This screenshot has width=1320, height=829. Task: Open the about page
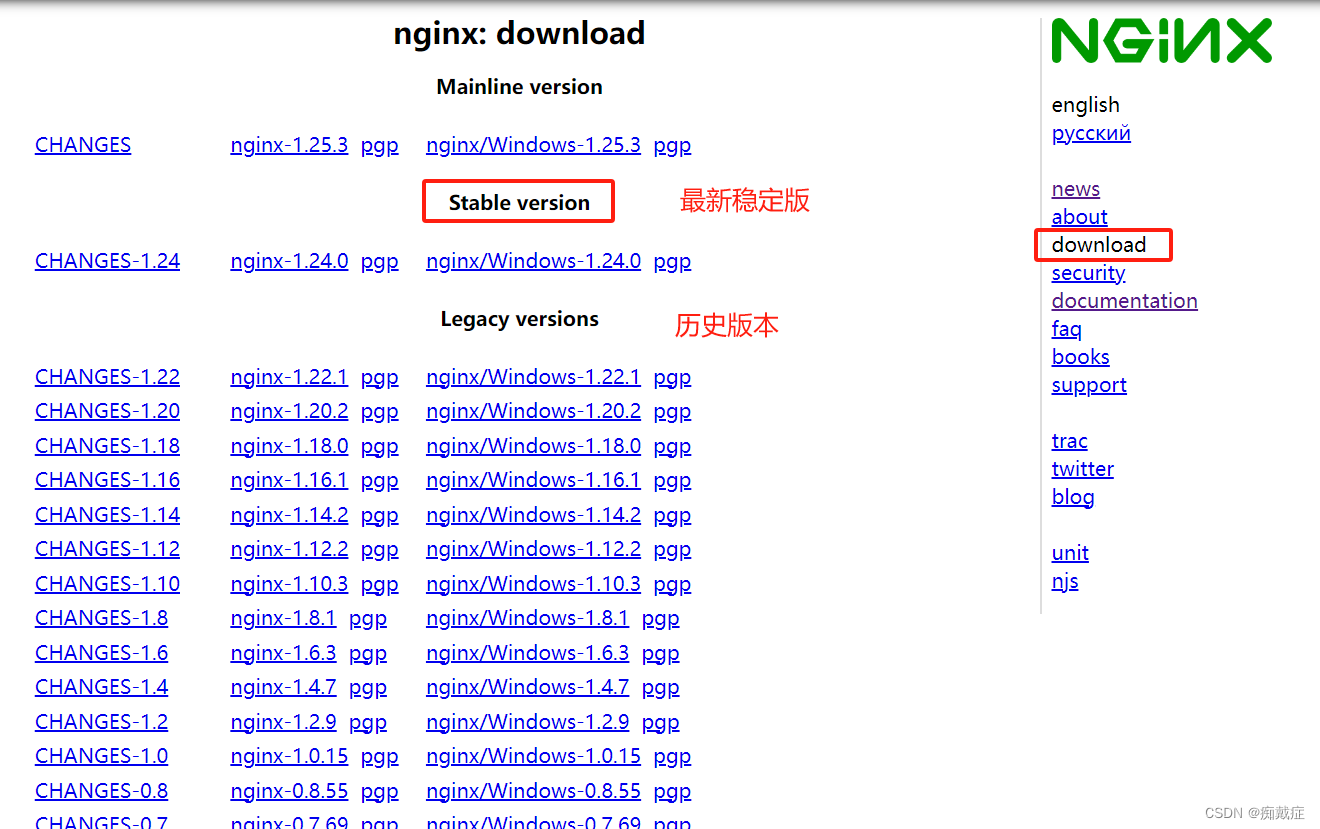point(1080,217)
